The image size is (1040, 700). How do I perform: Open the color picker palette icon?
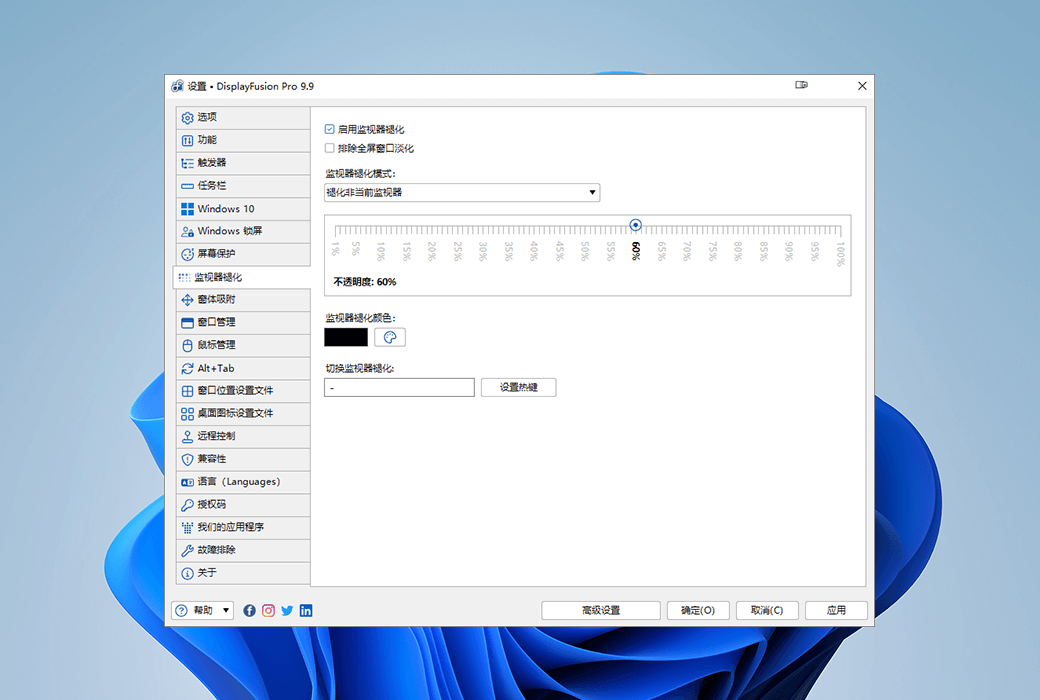(x=389, y=337)
